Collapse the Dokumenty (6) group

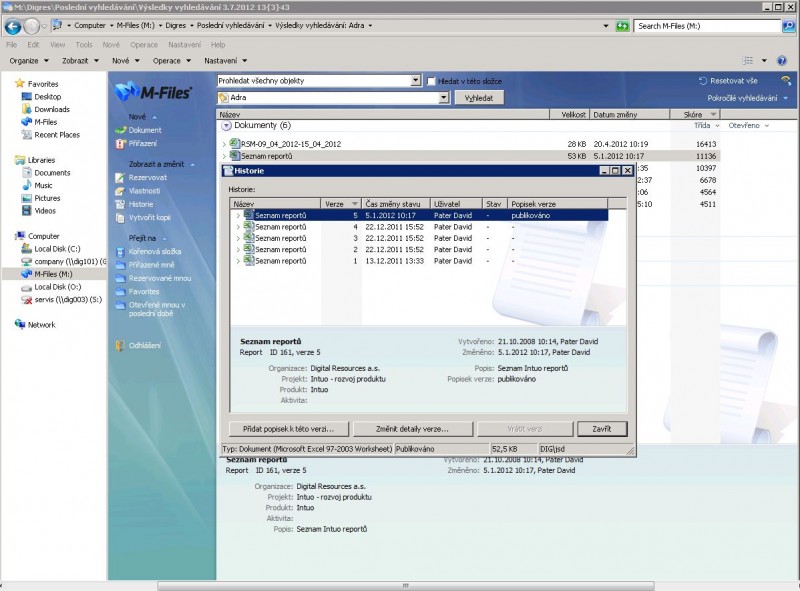226,126
